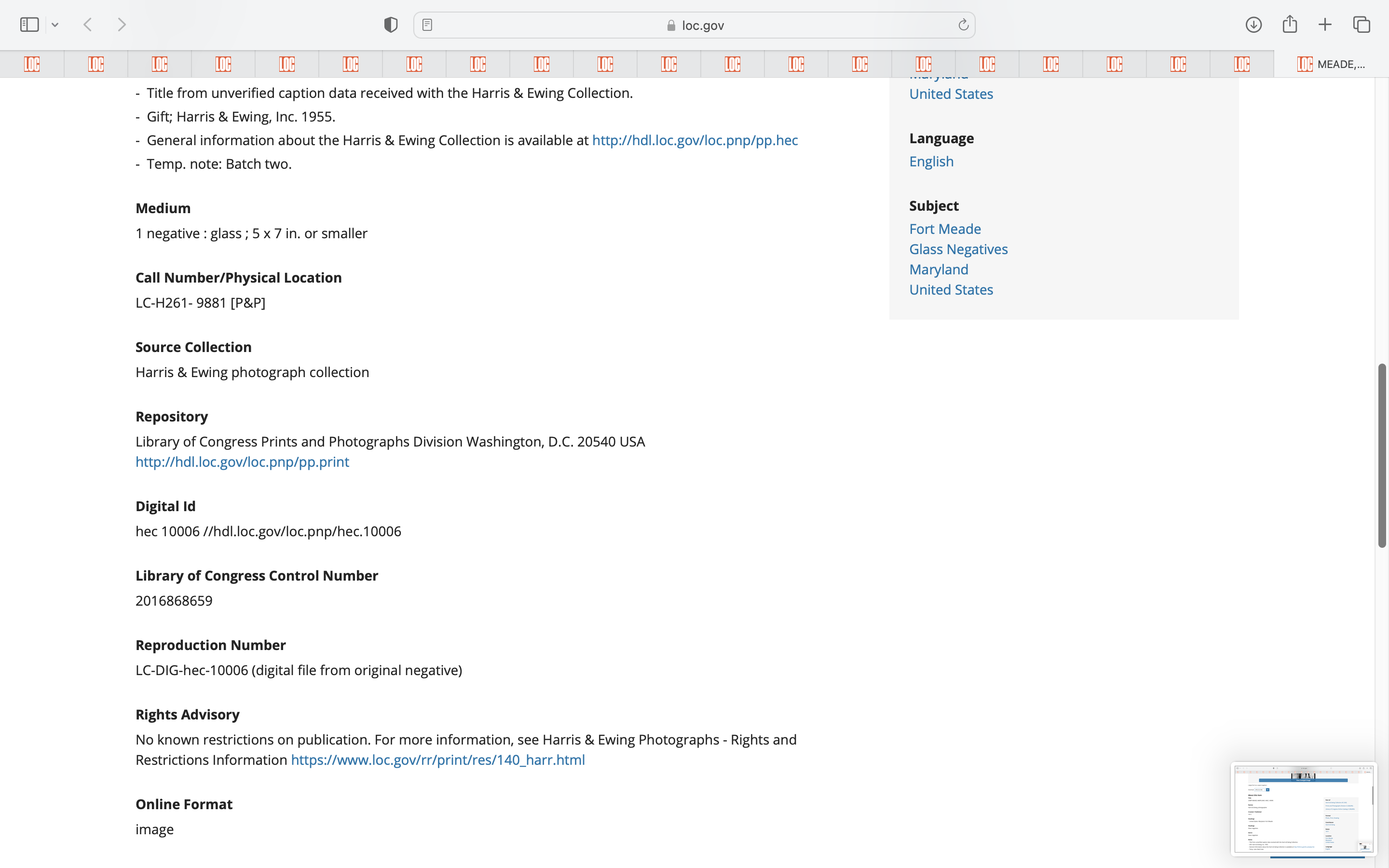Expand the tab group dropdown chevron

[55, 25]
